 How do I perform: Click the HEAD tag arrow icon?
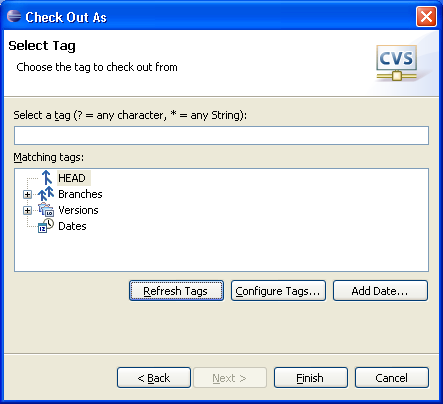tap(47, 178)
